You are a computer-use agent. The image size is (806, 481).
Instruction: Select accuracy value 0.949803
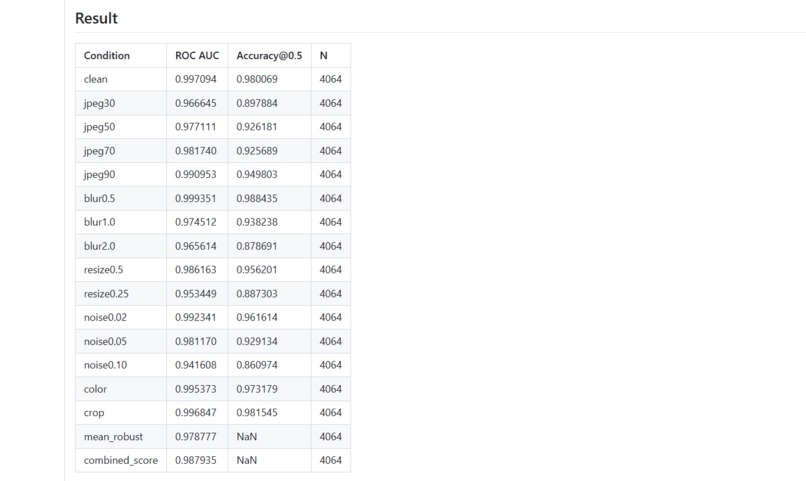[x=257, y=175]
